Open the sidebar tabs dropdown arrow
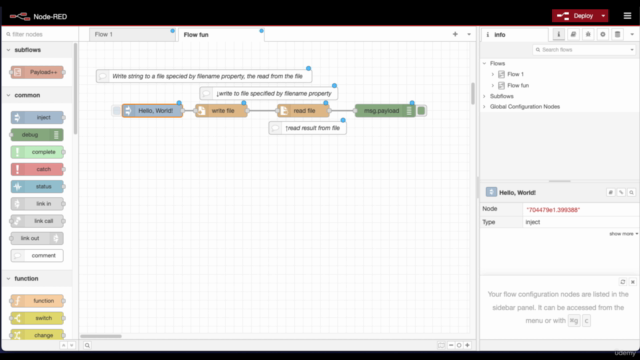This screenshot has width=640, height=360. (632, 35)
